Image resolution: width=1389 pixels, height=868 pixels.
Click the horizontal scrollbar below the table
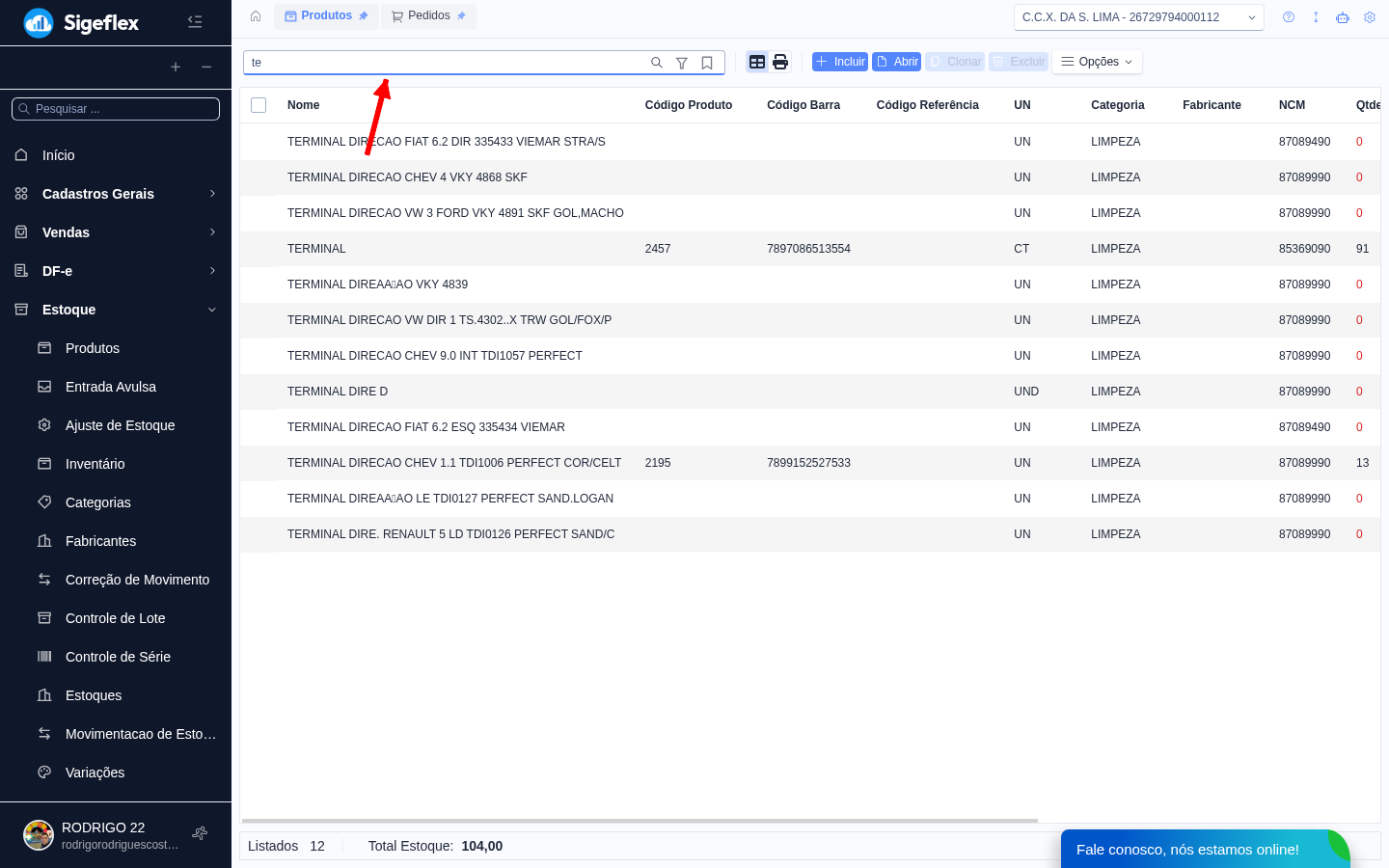pos(640,821)
